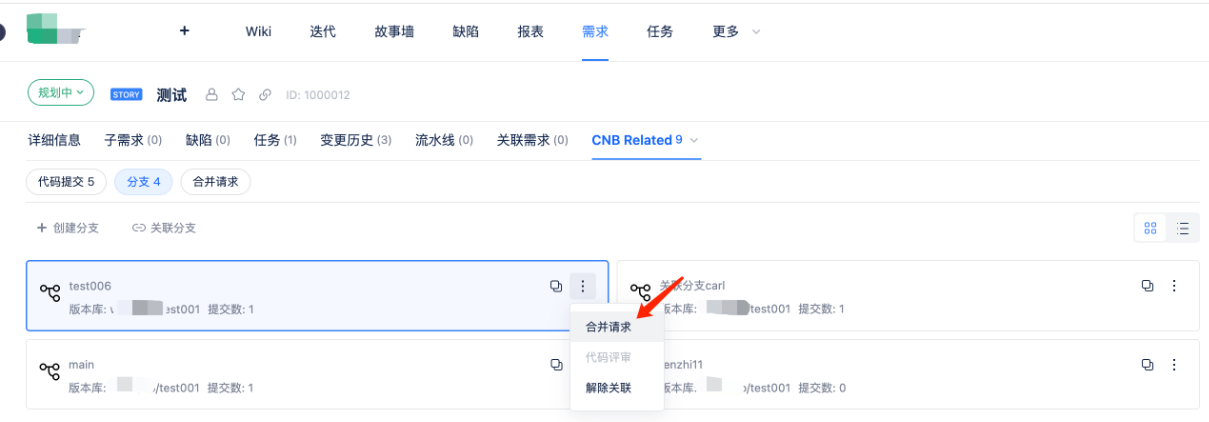Viewport: 1209px width, 422px height.
Task: Click the 关联分支 link button
Action: 164,228
